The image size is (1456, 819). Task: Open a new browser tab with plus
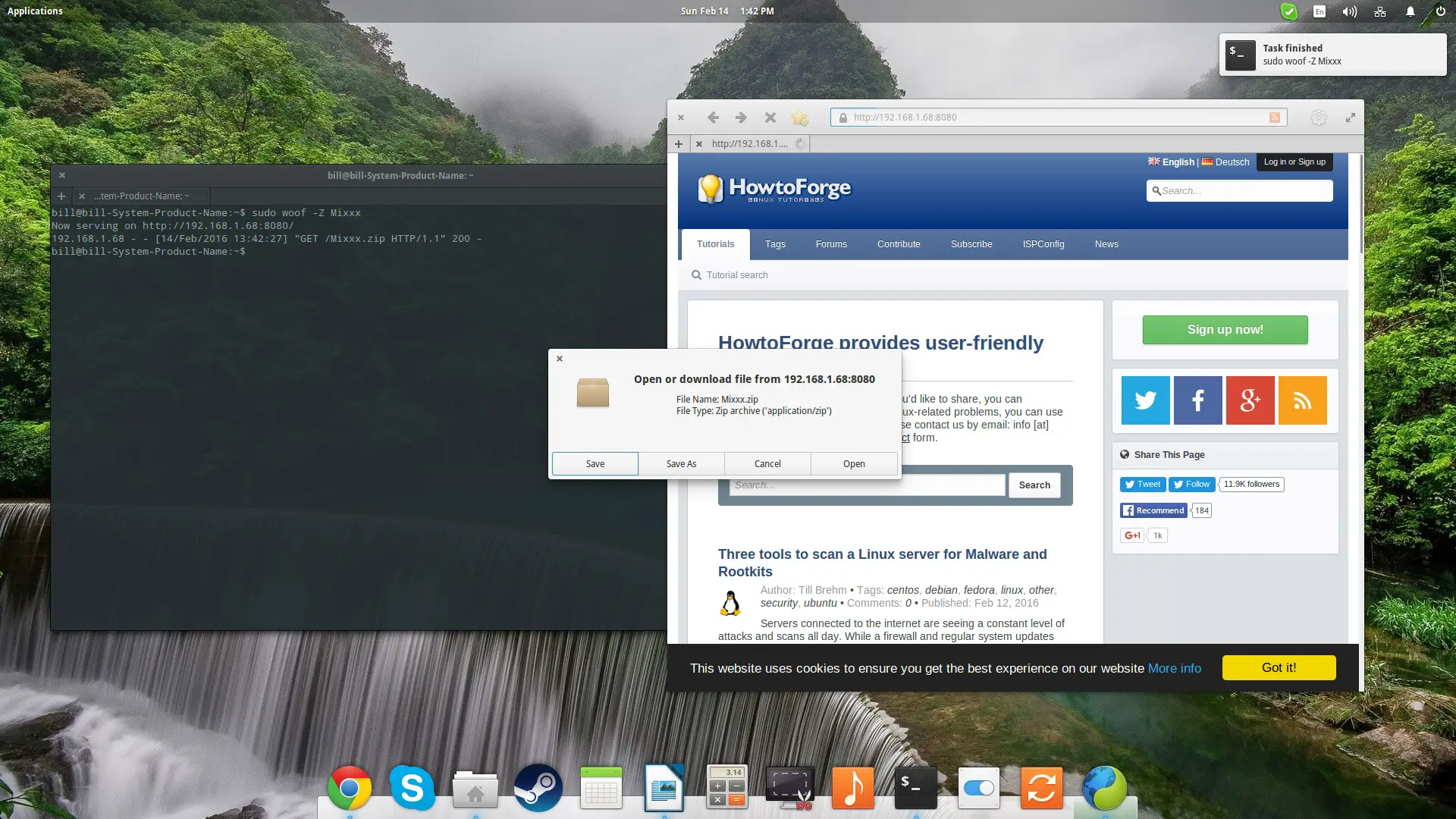pos(679,143)
